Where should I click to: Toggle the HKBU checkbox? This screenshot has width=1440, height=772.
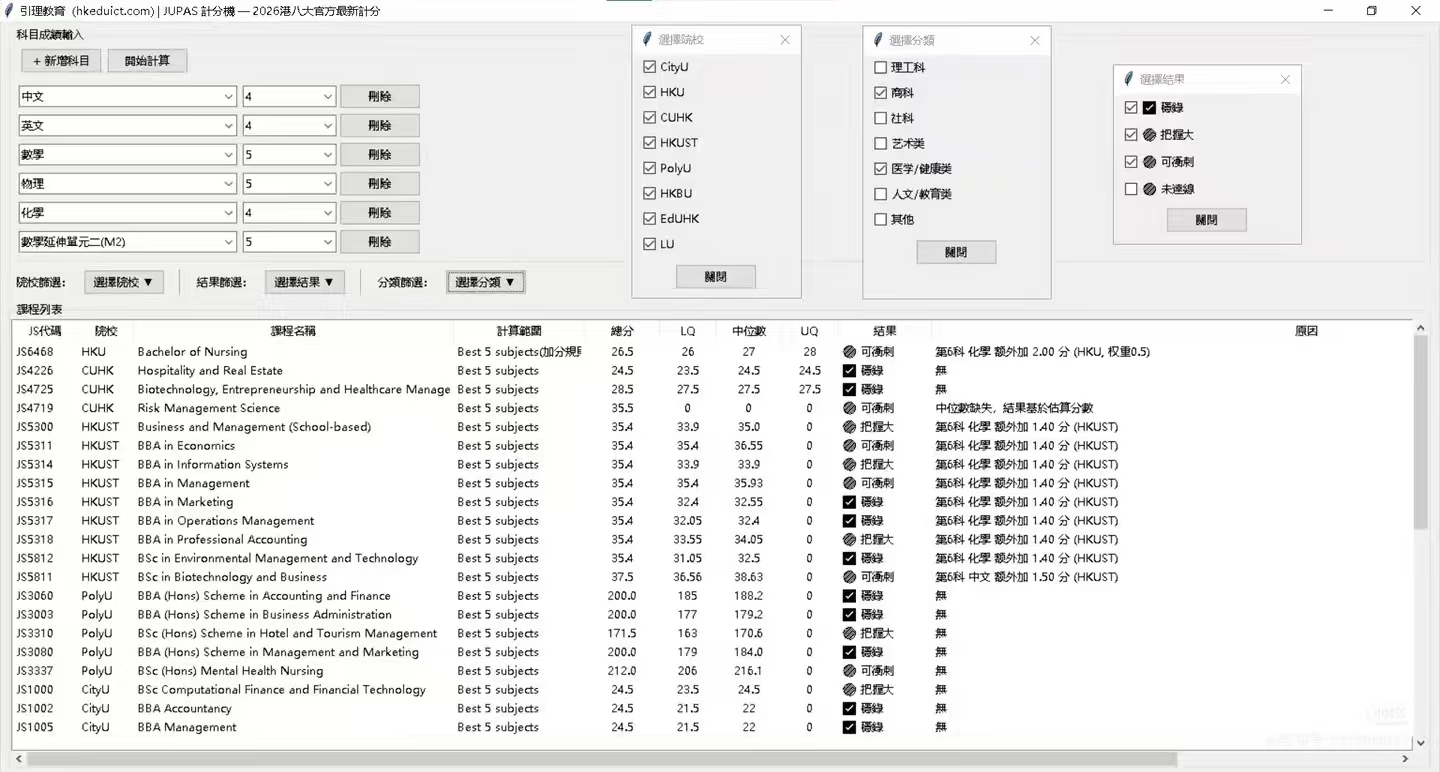(650, 193)
